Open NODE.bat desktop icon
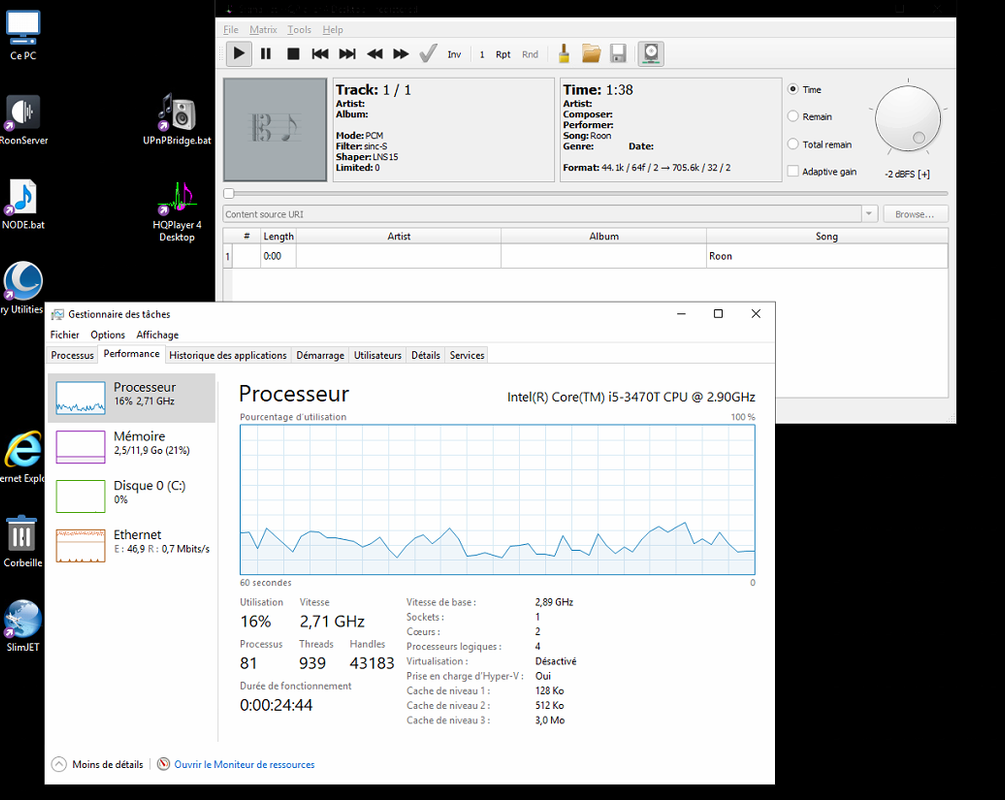 [x=23, y=205]
